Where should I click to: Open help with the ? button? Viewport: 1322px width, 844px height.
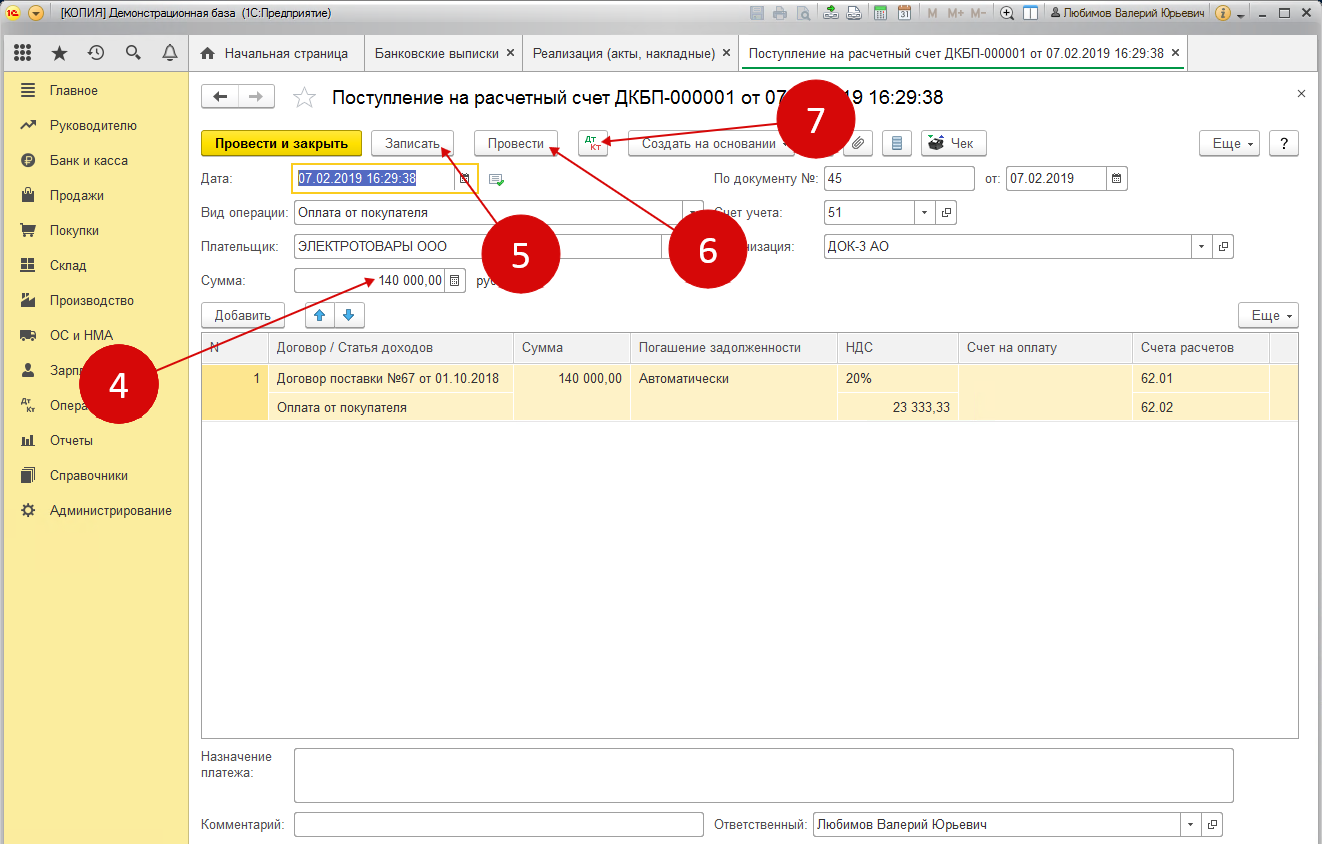(1284, 144)
